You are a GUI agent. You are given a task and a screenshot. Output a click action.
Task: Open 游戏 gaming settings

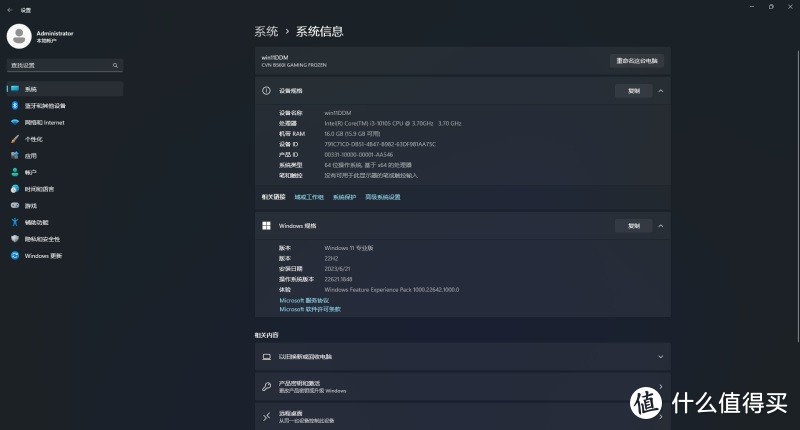tap(30, 205)
